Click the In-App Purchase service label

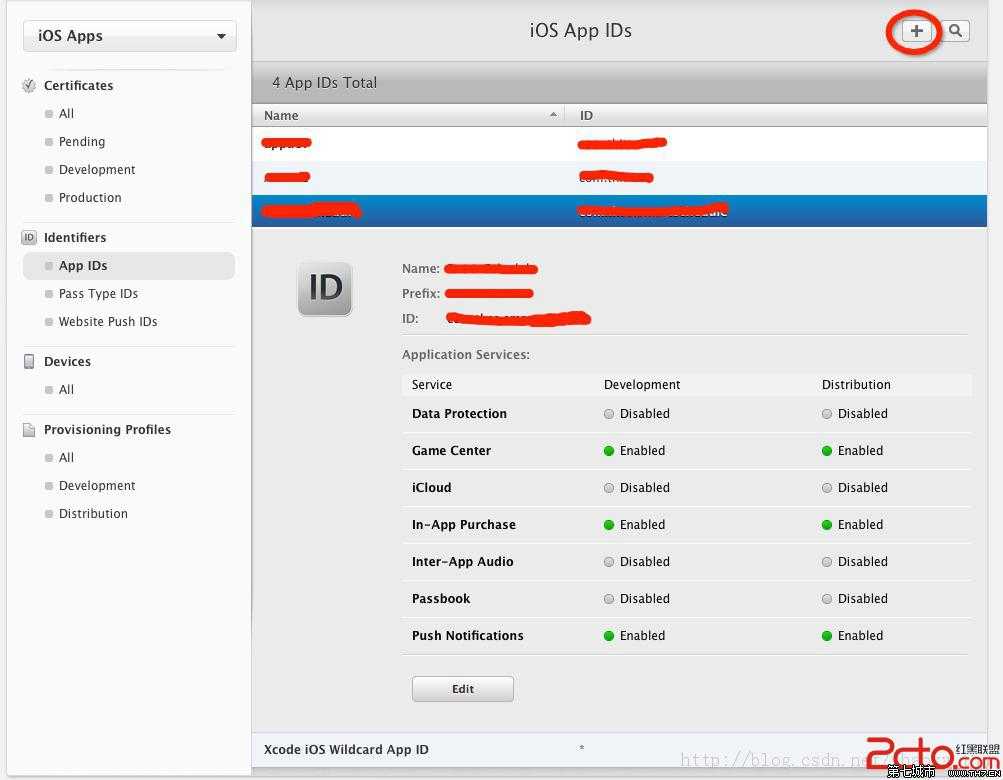pos(463,525)
